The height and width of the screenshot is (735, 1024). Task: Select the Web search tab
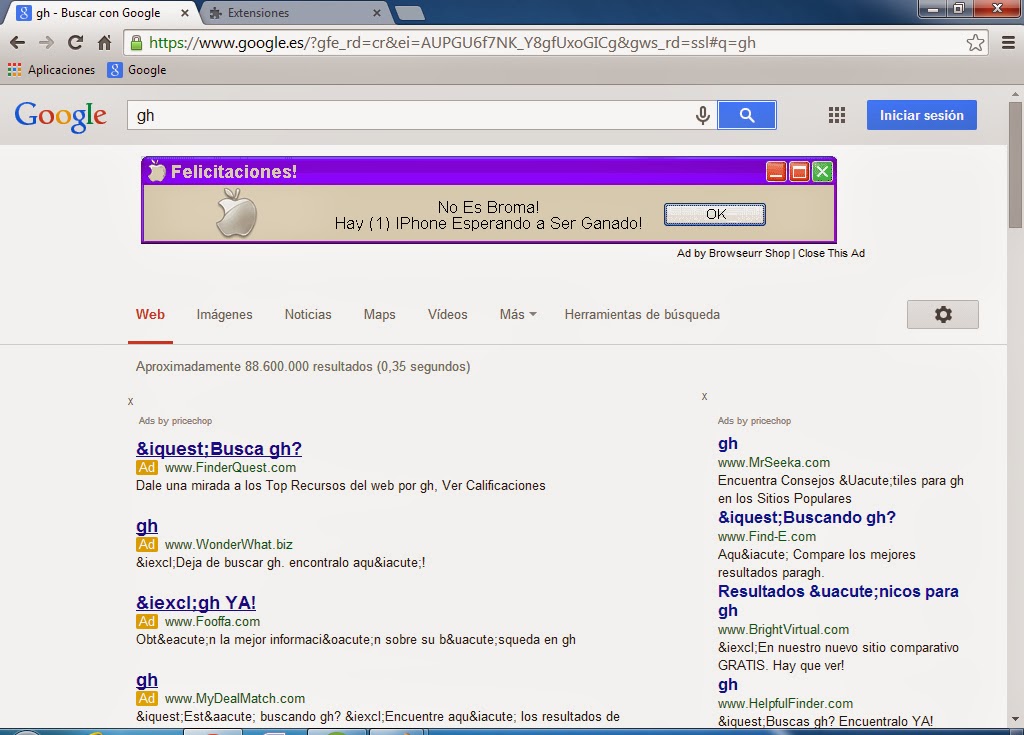150,314
